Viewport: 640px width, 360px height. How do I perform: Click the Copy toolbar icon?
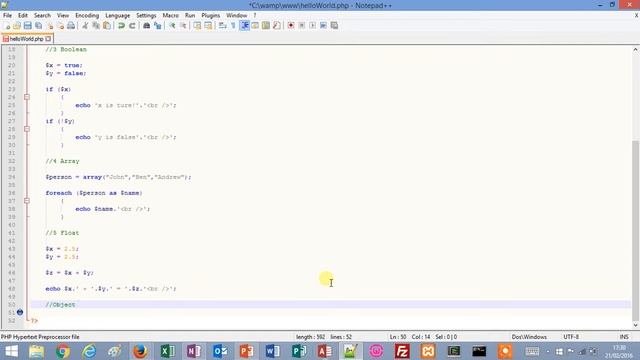coord(96,26)
